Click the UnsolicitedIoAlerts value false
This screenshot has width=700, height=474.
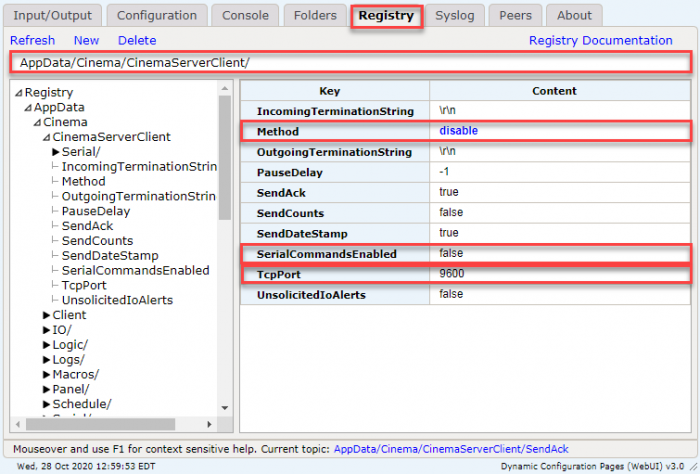pyautogui.click(x=451, y=294)
